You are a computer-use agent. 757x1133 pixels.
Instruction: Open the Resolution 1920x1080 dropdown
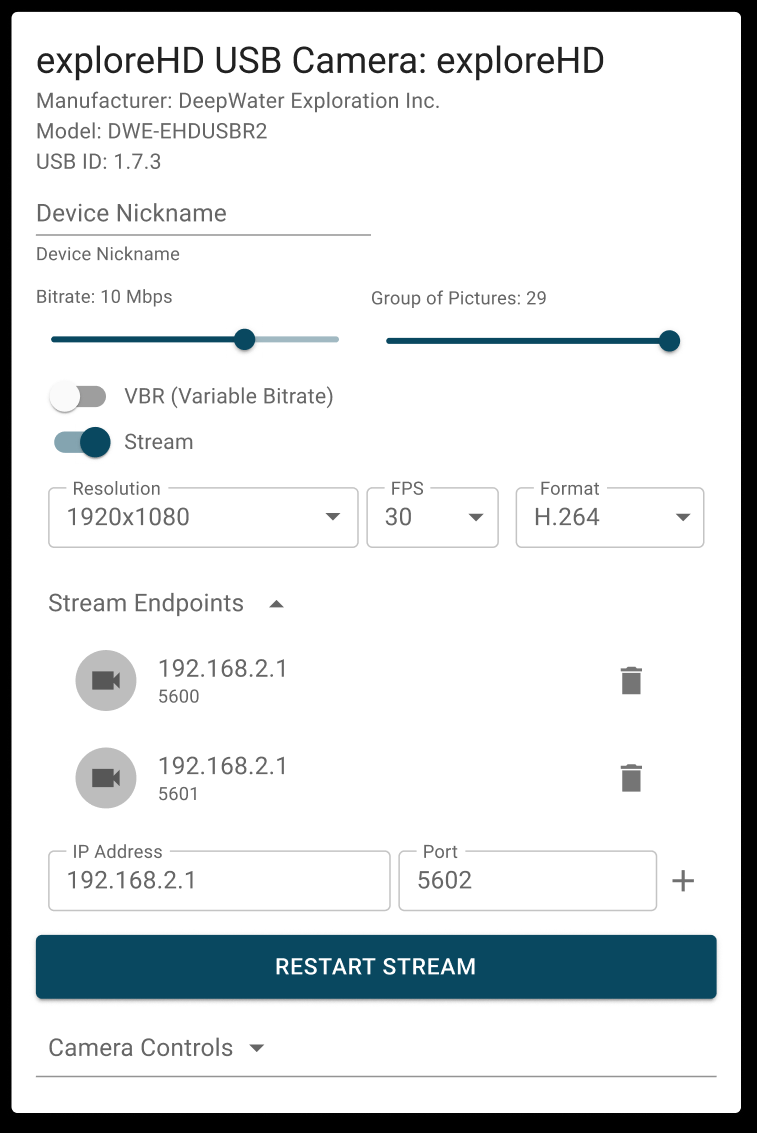click(203, 517)
